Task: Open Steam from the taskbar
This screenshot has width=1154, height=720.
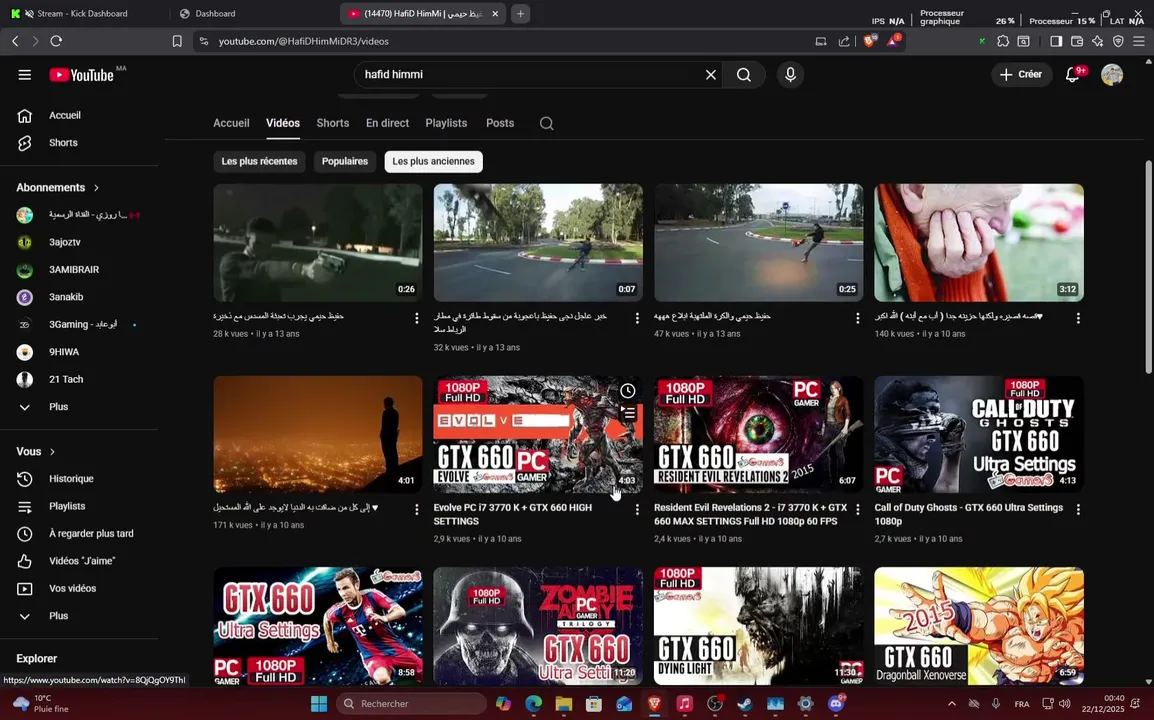Action: 745,704
